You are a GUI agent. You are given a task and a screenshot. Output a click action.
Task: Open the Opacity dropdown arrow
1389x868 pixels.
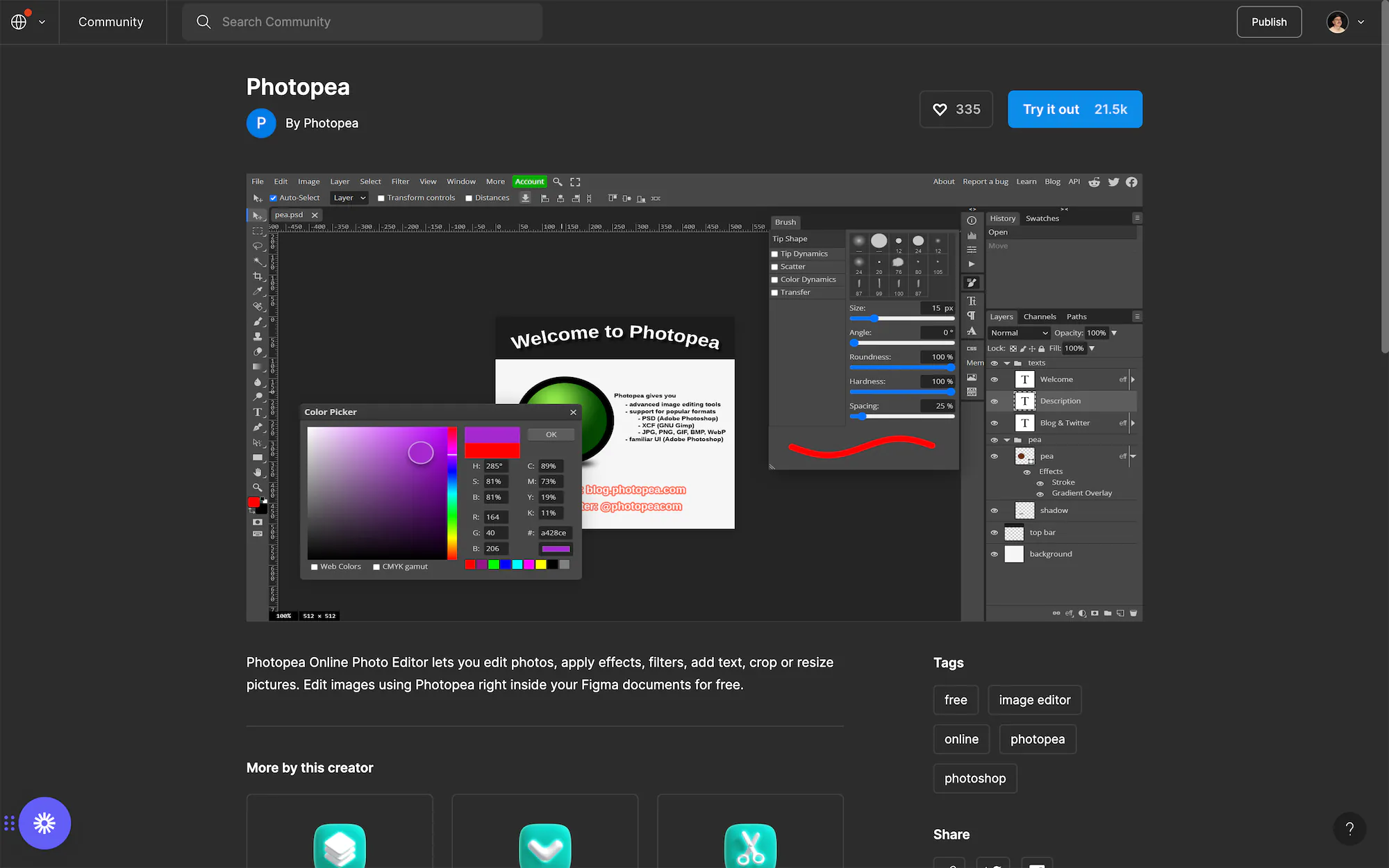(1115, 333)
